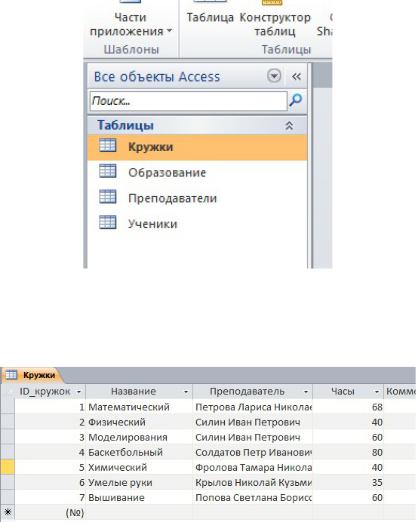Click the Математический cell

139,407
